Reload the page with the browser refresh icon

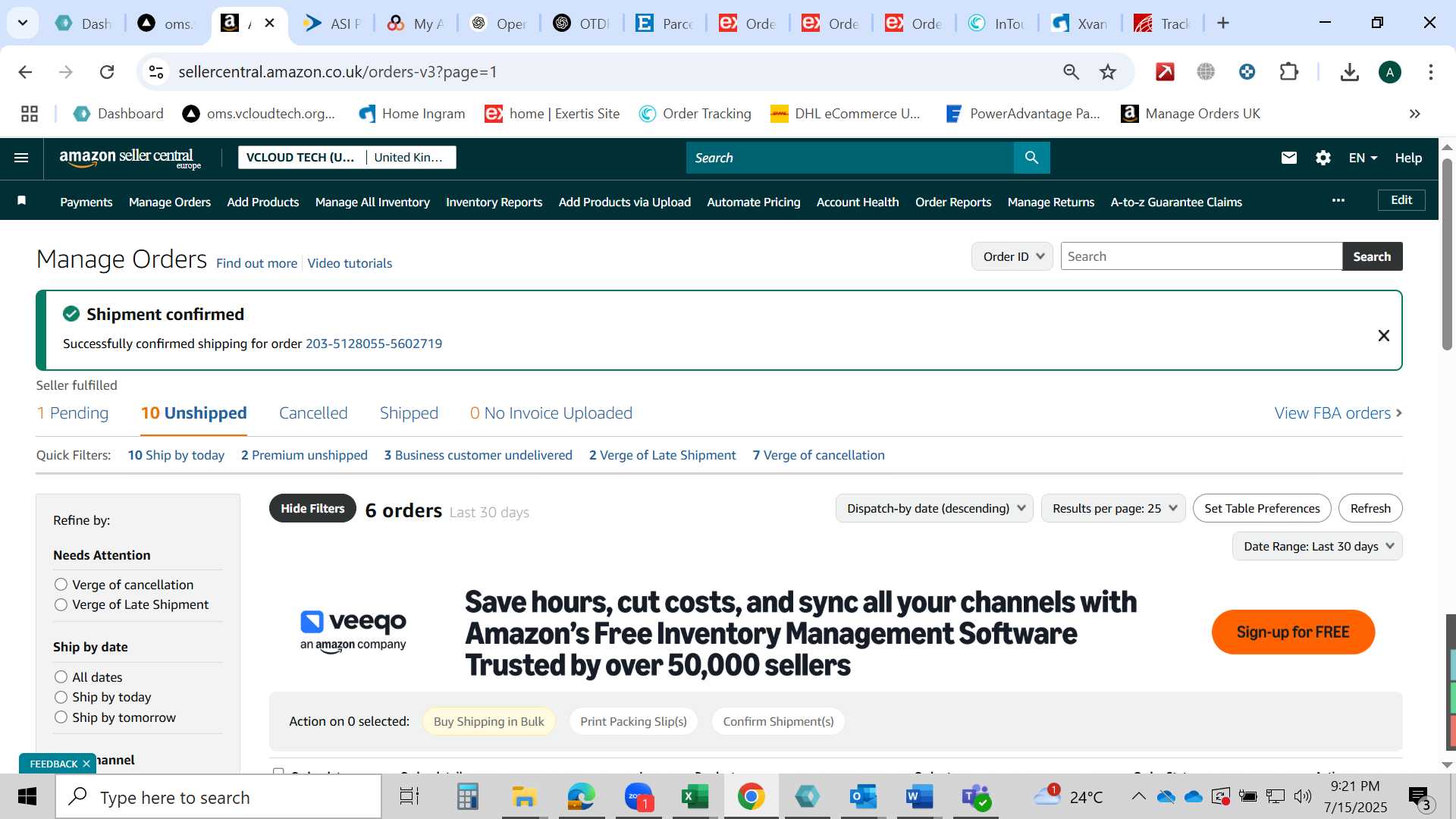click(x=107, y=72)
